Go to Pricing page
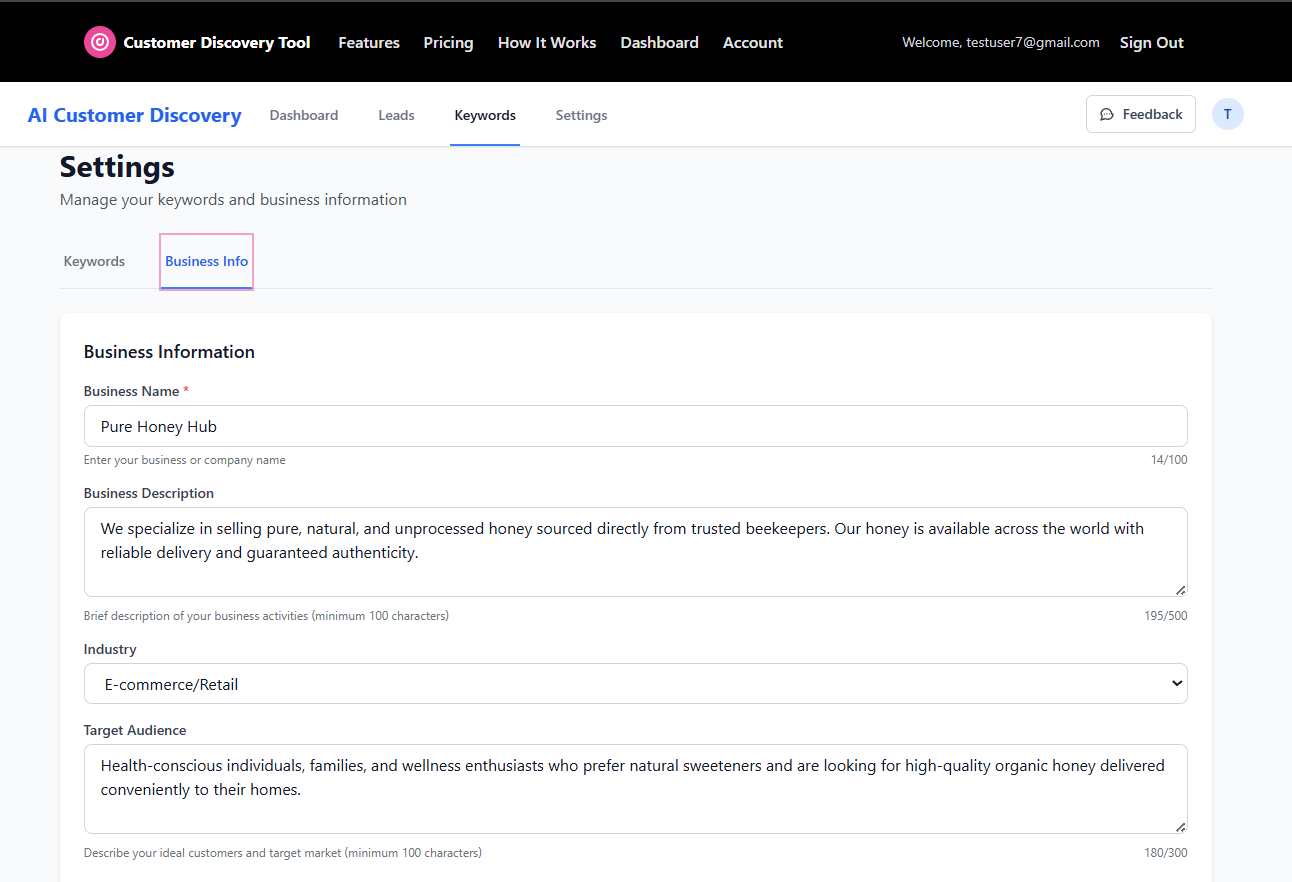This screenshot has height=882, width=1292. 448,42
